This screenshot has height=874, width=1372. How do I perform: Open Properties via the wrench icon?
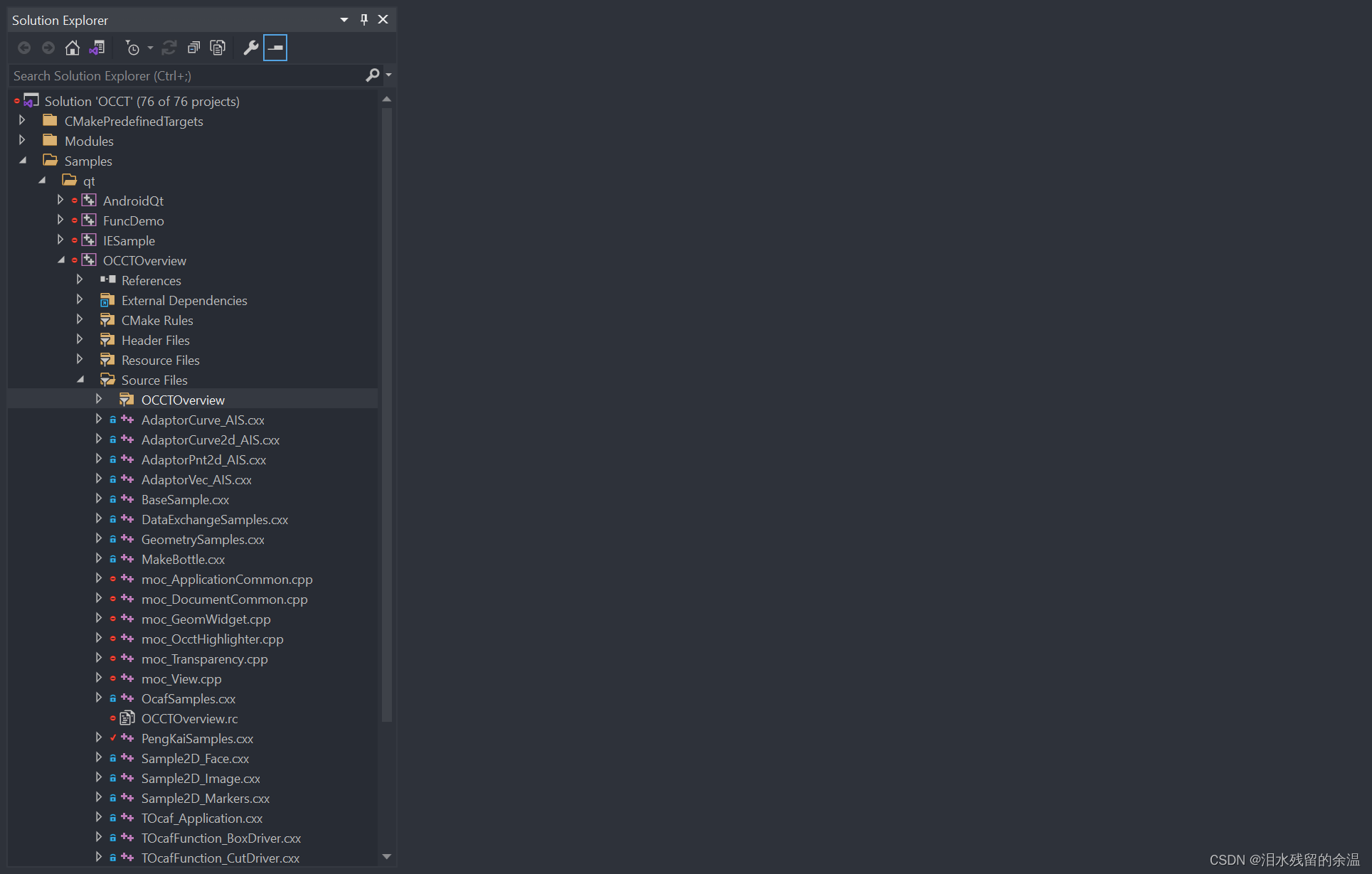[250, 48]
